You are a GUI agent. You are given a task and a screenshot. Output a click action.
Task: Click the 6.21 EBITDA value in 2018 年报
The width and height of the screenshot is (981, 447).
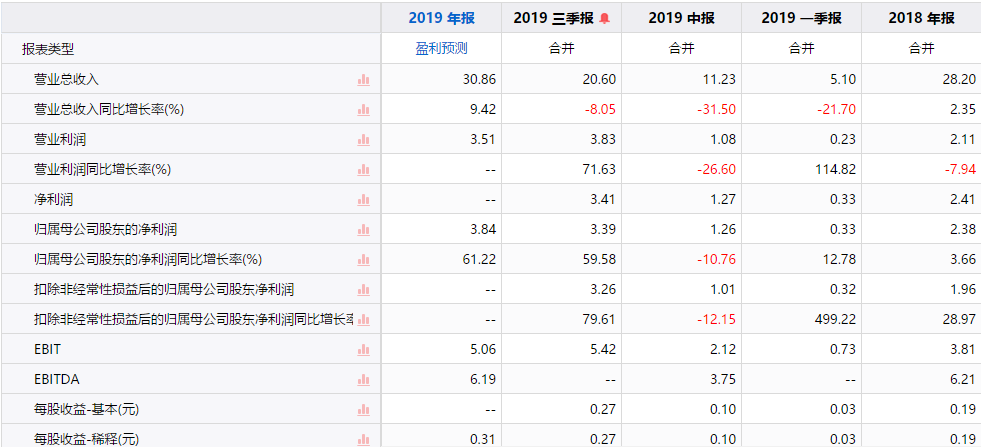coord(963,380)
